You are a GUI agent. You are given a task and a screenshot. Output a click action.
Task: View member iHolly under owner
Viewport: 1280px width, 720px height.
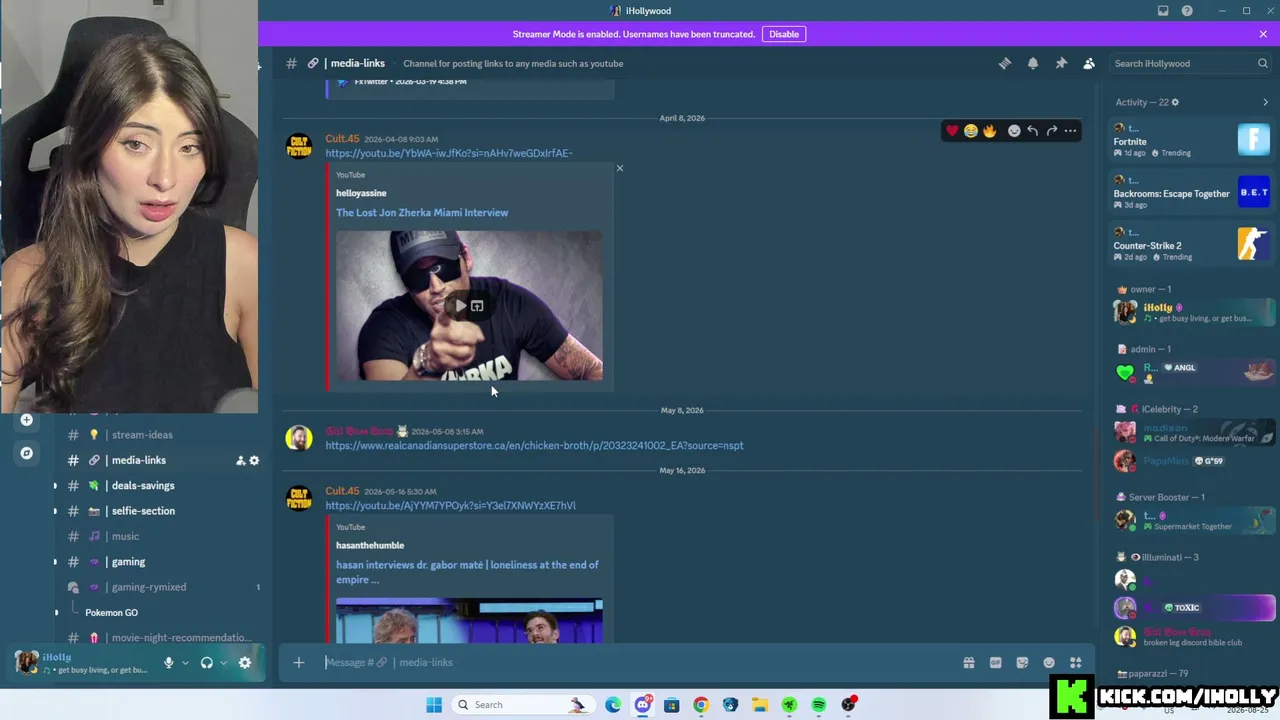pyautogui.click(x=1193, y=312)
